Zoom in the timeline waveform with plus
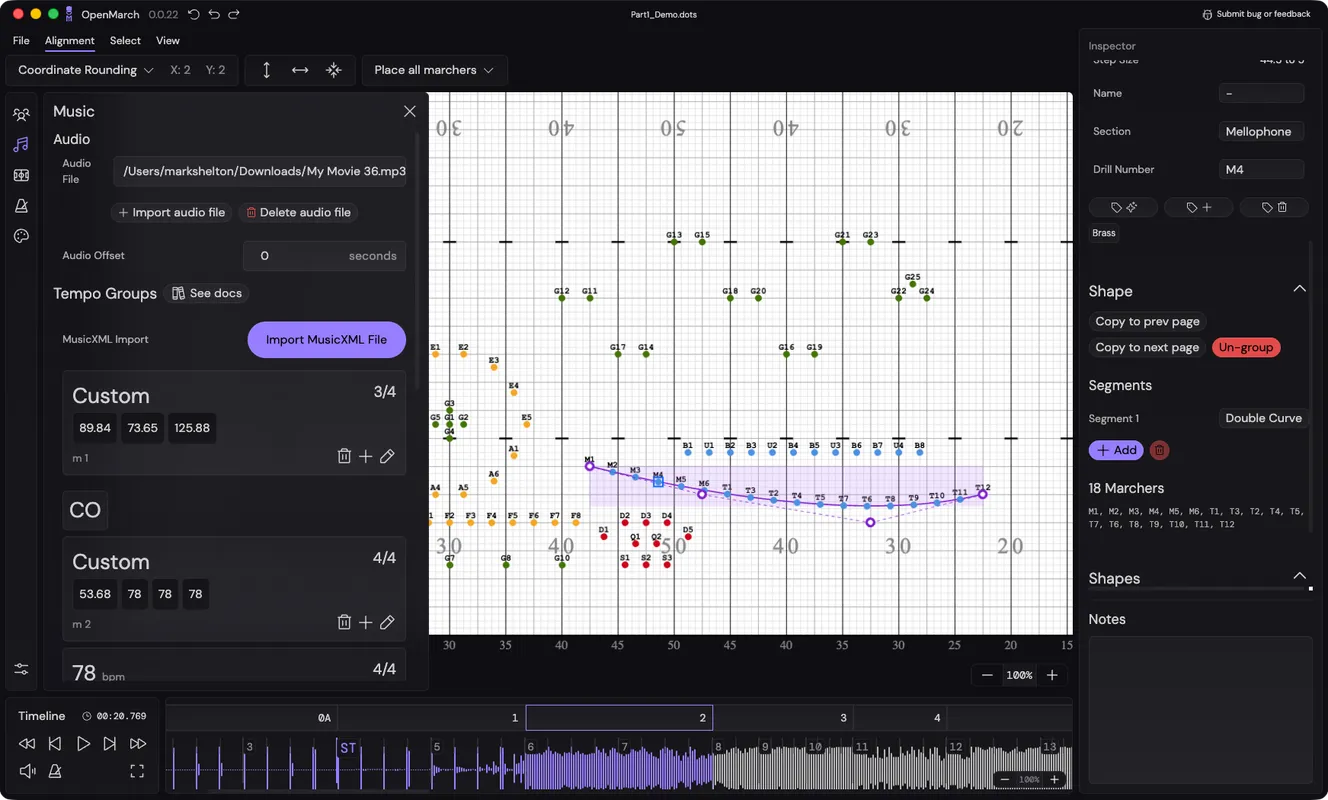Image resolution: width=1328 pixels, height=800 pixels. 1054,779
